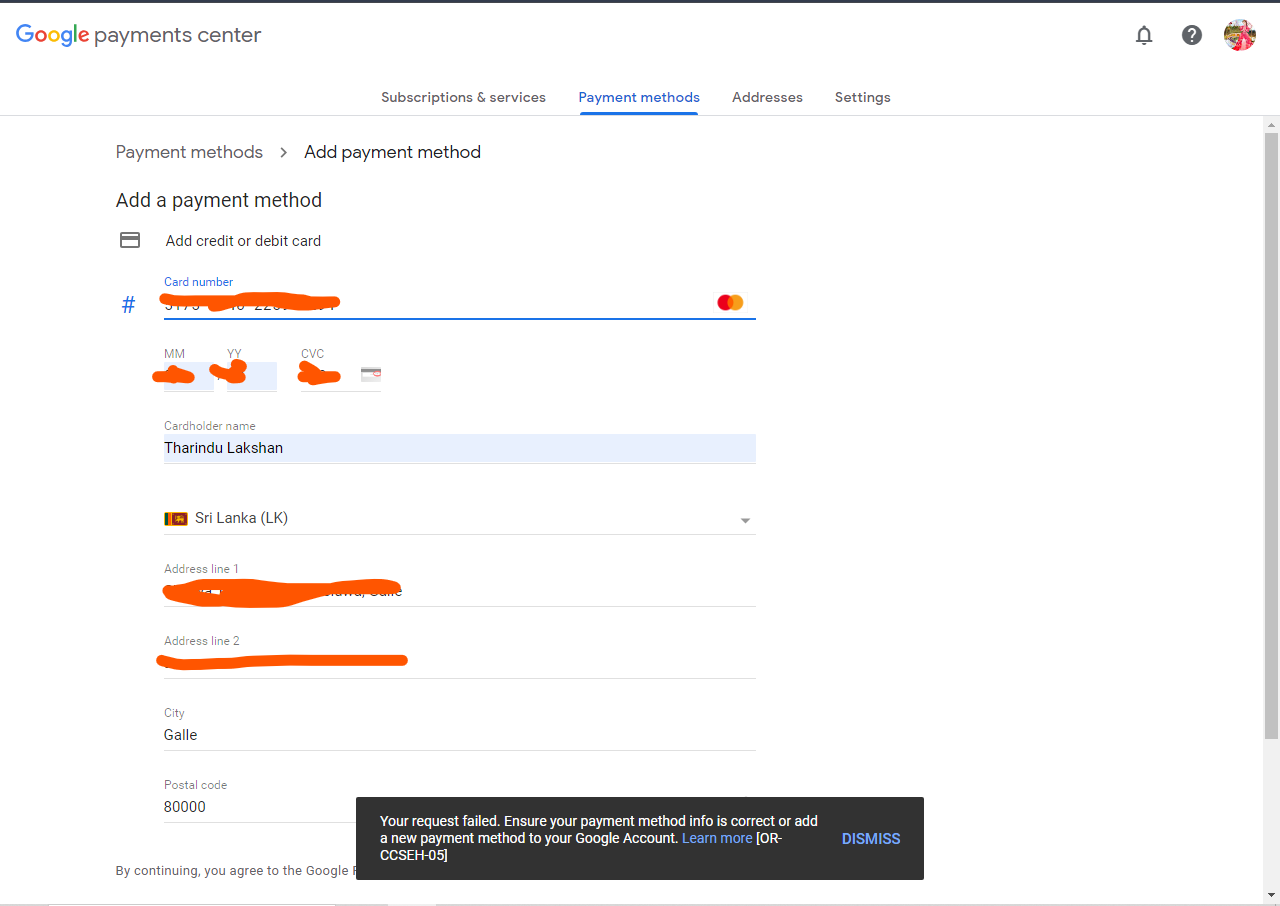The image size is (1280, 906).
Task: Click the Add a payment method heading
Action: (219, 200)
